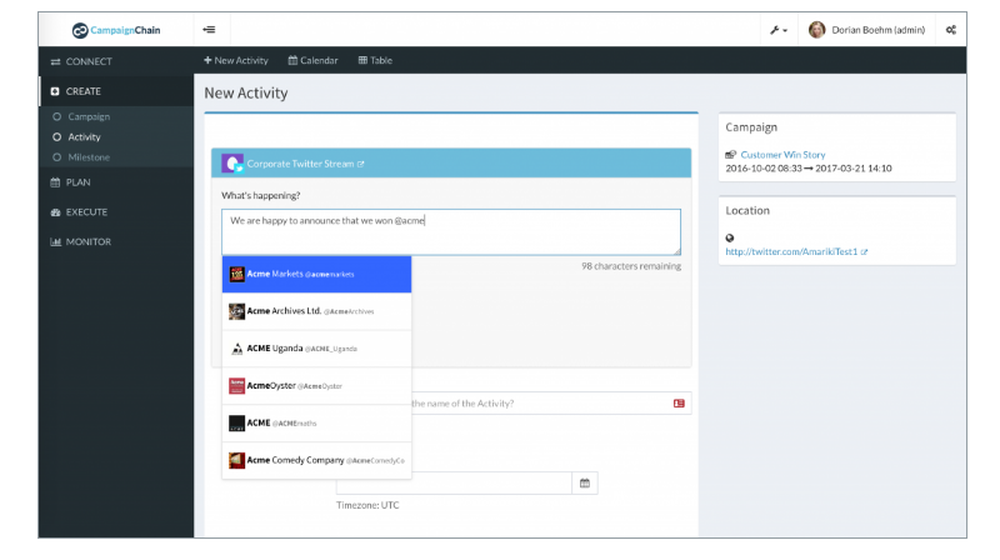Open Corporate Twitter Stream link
This screenshot has height=560, width=1000.
(x=305, y=164)
